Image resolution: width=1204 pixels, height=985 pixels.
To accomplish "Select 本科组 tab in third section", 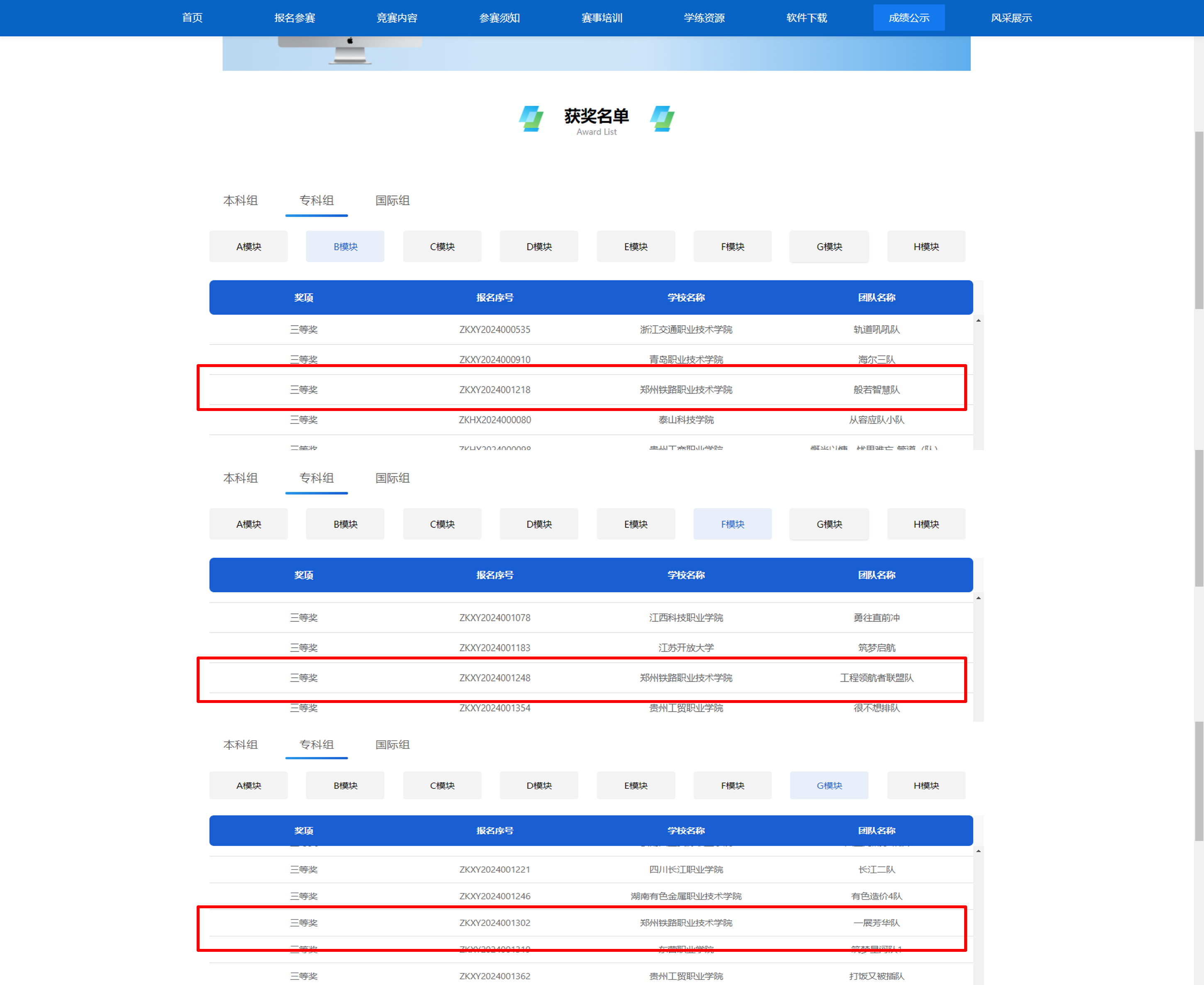I will 240,744.
